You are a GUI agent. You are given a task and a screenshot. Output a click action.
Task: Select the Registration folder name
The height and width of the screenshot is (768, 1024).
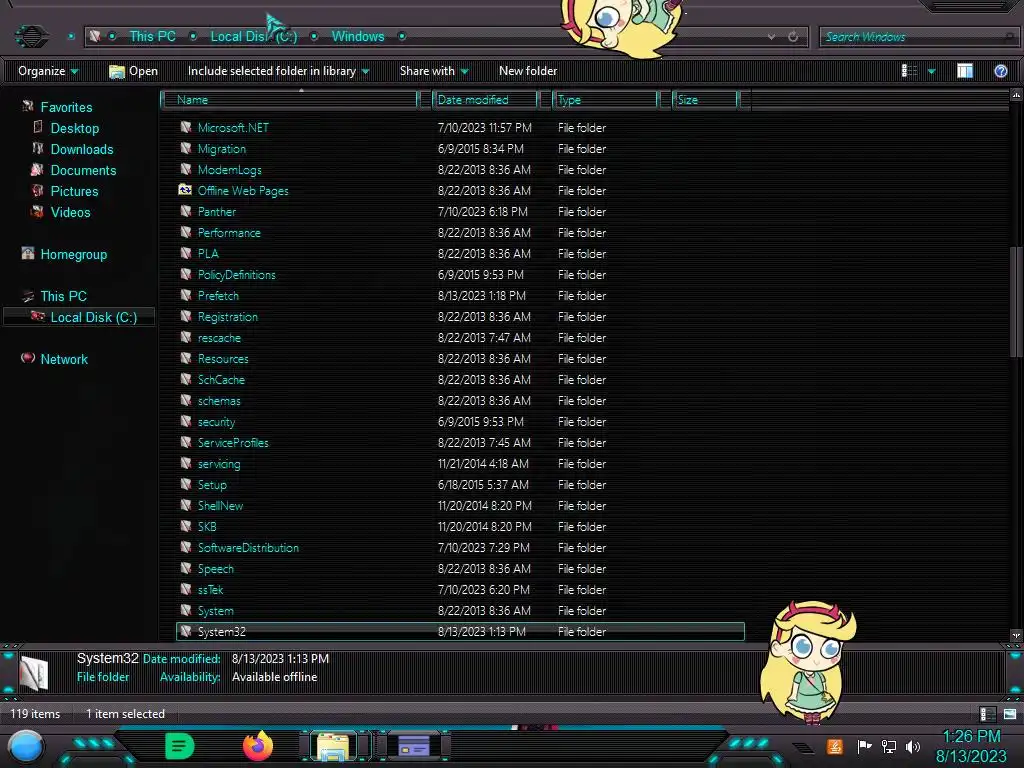pyautogui.click(x=228, y=317)
